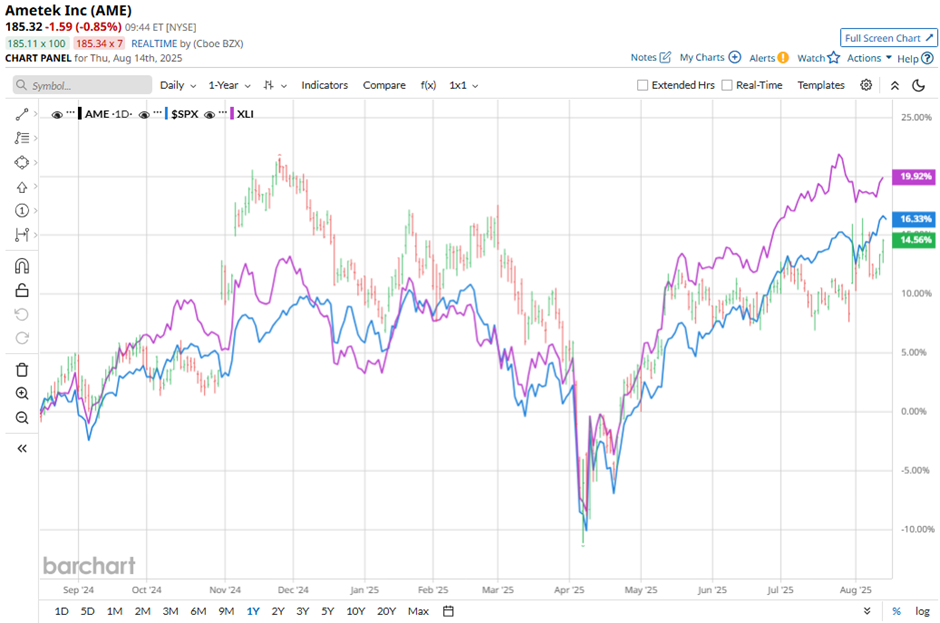Click the blue $SPX series color bar
This screenshot has height=623, width=940.
(x=167, y=113)
